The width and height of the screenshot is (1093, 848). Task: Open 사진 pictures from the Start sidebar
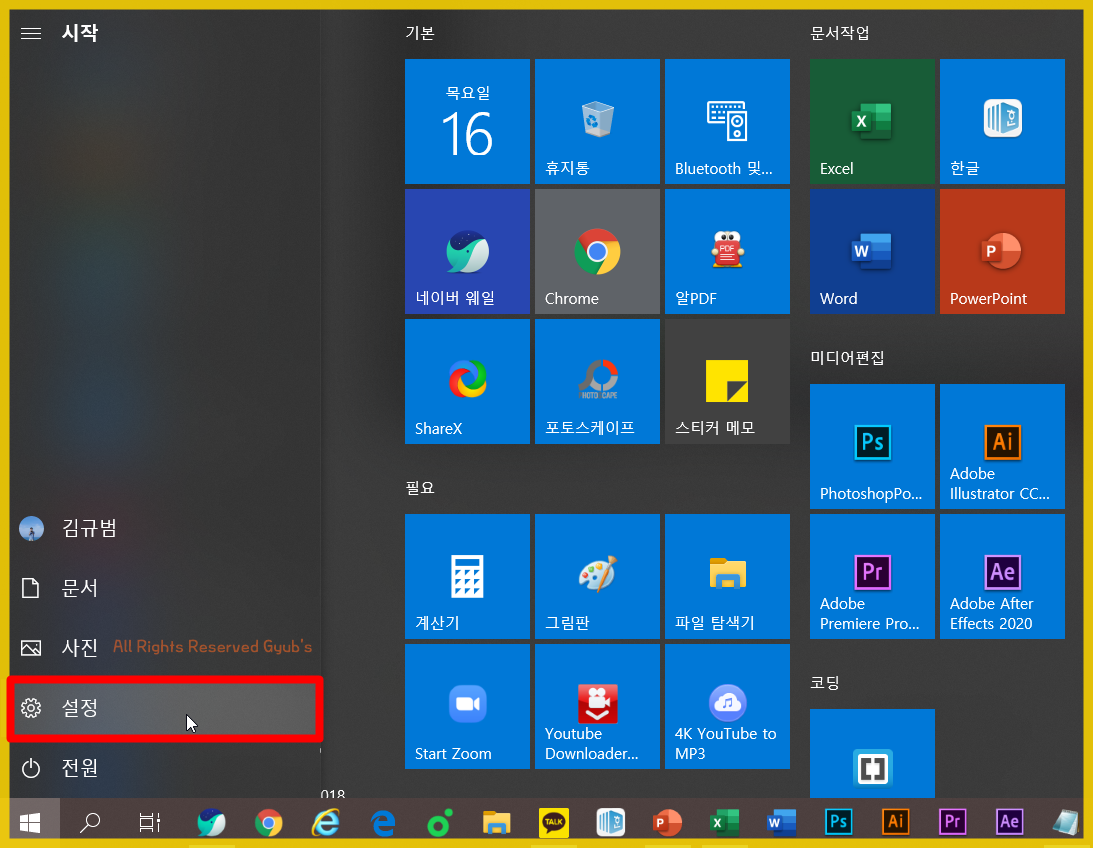tap(165, 648)
